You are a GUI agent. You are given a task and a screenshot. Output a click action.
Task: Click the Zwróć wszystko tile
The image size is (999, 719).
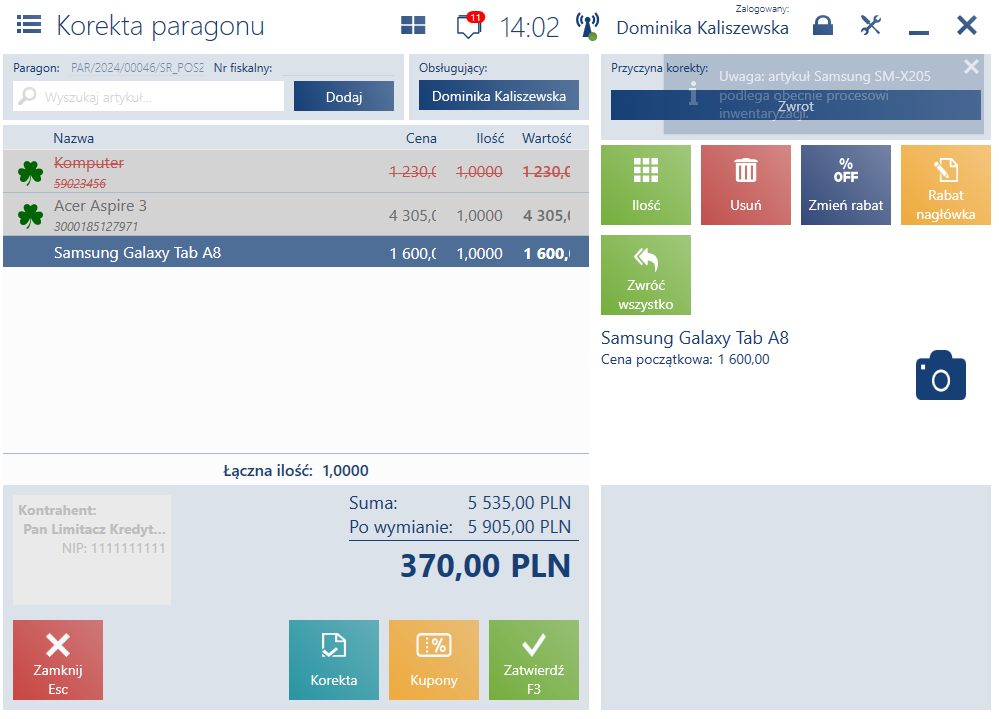(645, 275)
